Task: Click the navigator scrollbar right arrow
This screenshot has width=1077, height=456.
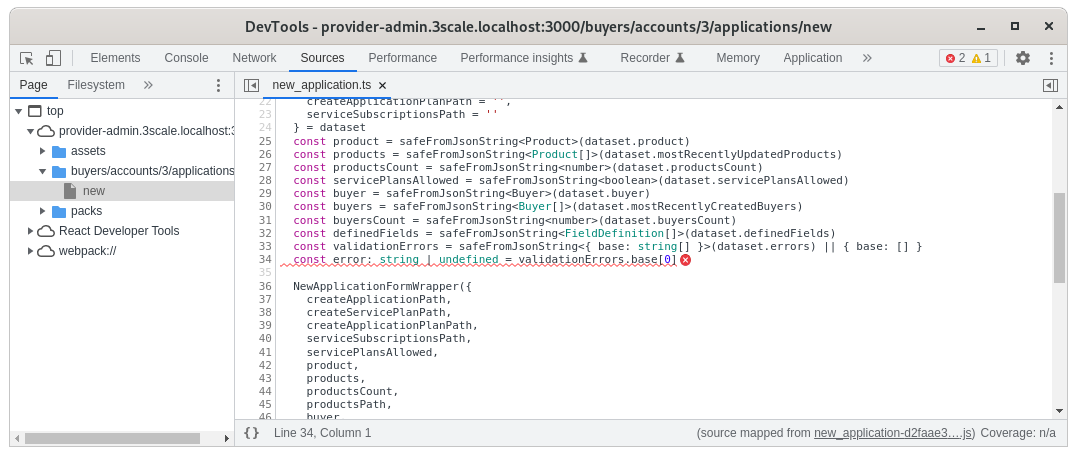Action: (x=227, y=438)
